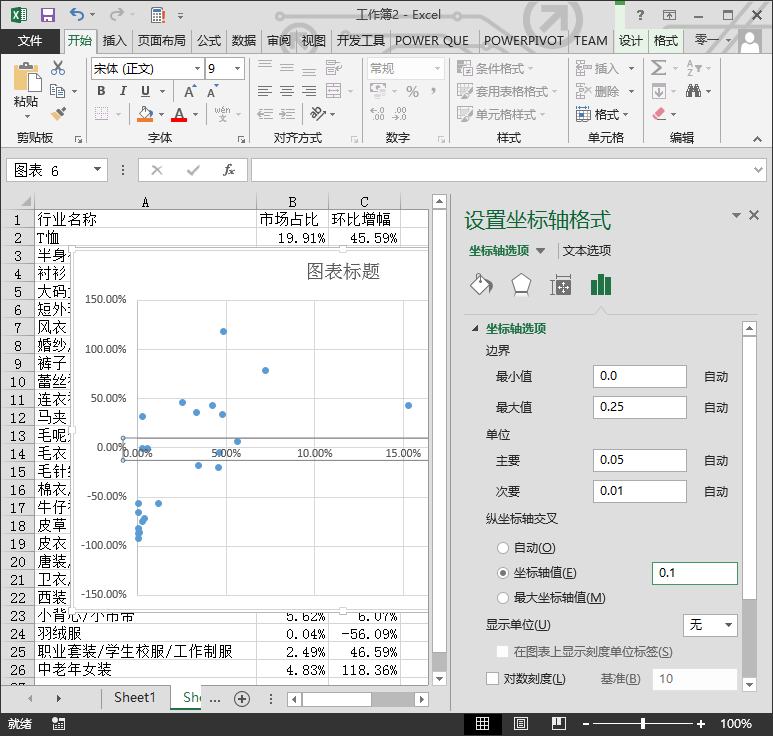This screenshot has height=736, width=773.
Task: Open the 显示单位 dropdown showing 无
Action: tap(710, 625)
